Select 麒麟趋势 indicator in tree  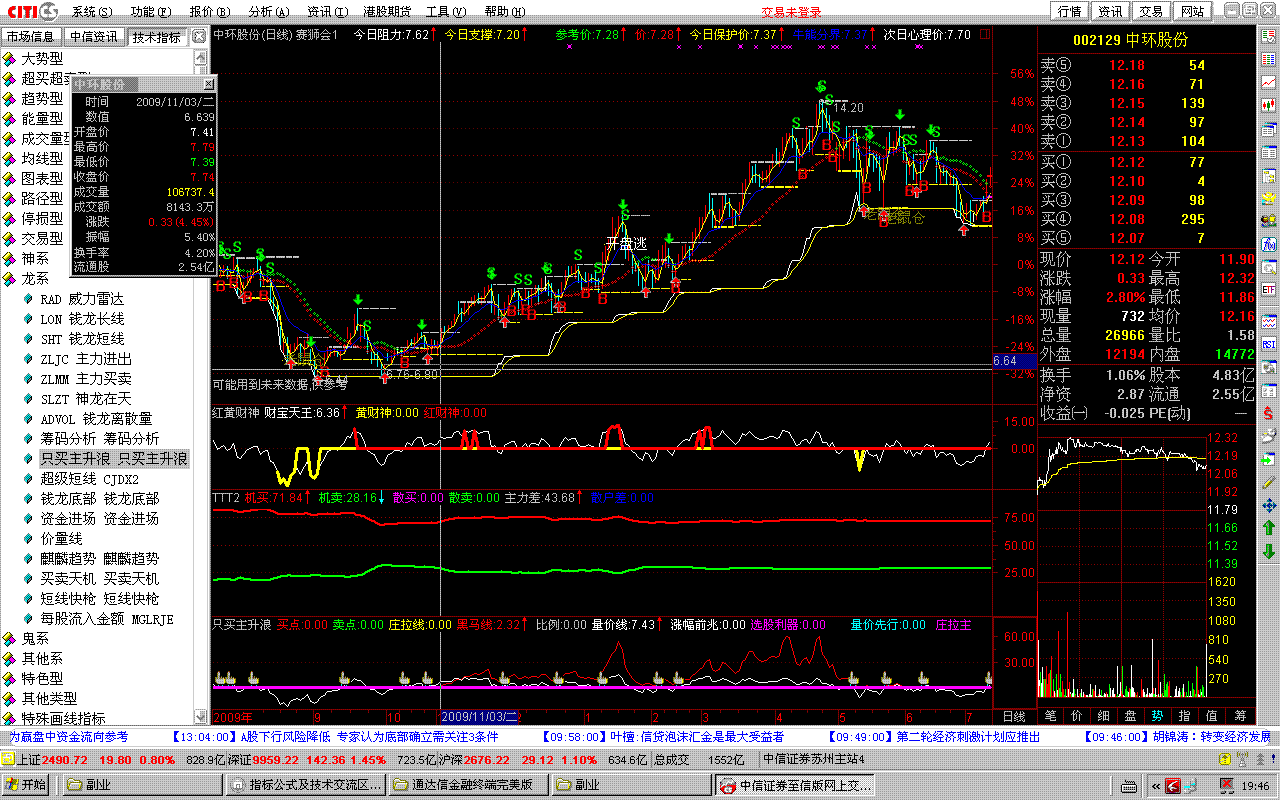99,559
